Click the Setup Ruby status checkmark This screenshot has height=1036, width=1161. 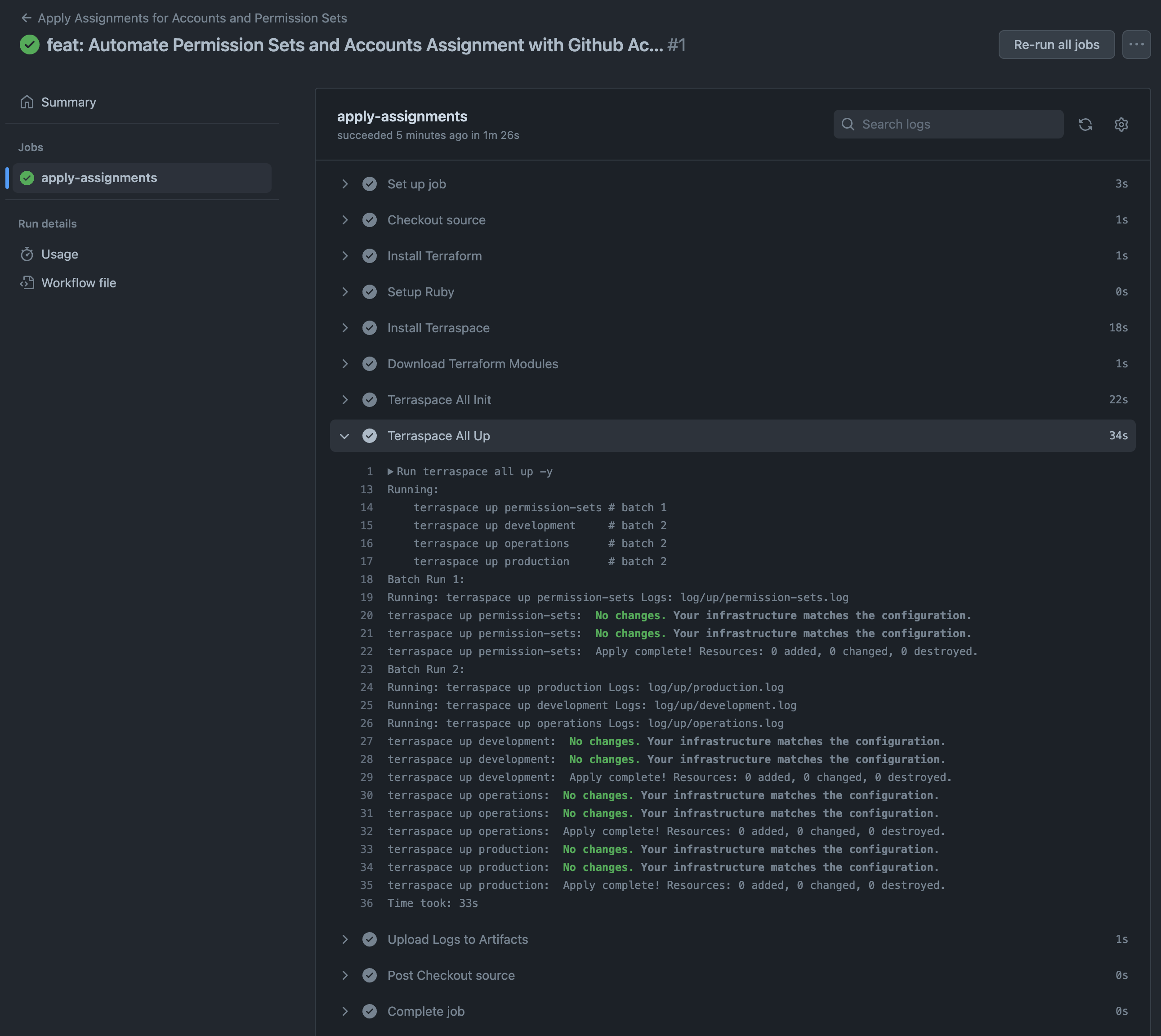(369, 291)
